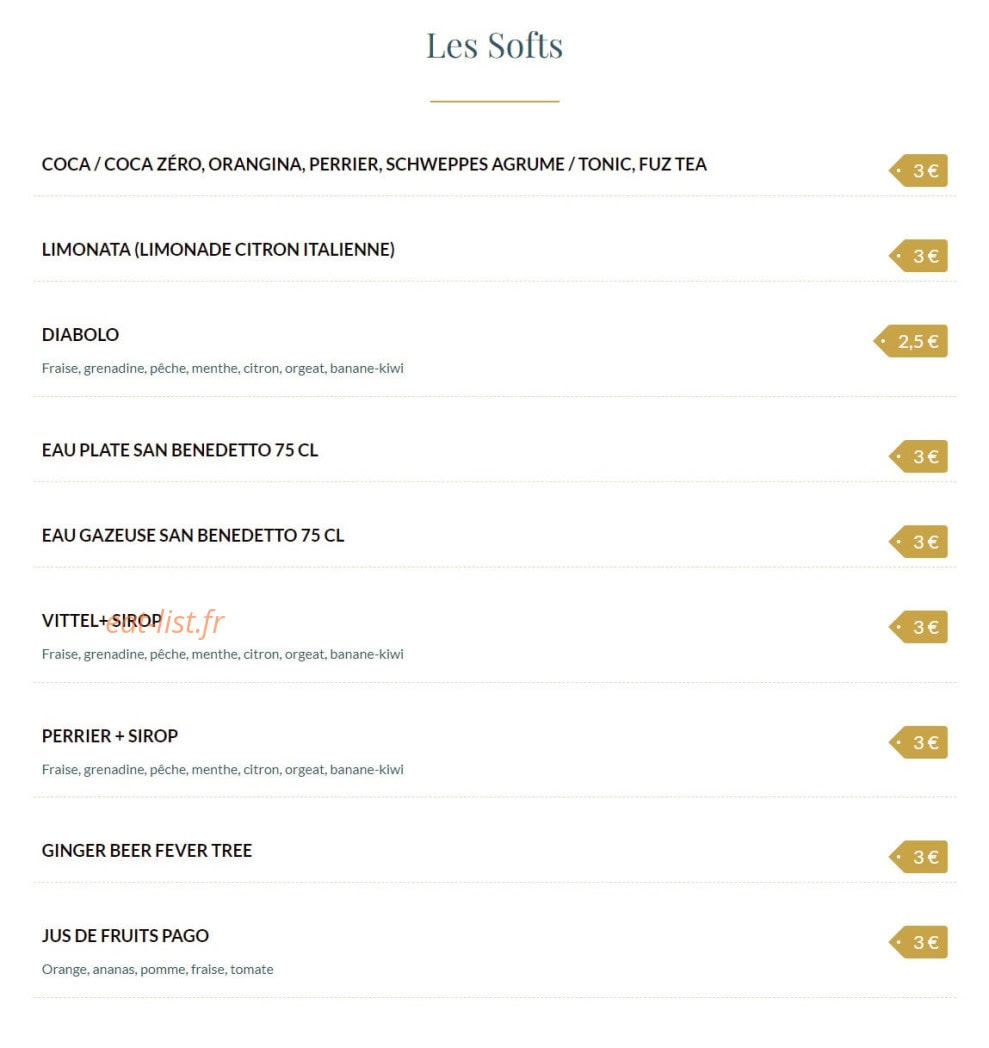This screenshot has height=1048, width=989.
Task: Click the Eau Plate San Benedetto price tag
Action: click(918, 456)
